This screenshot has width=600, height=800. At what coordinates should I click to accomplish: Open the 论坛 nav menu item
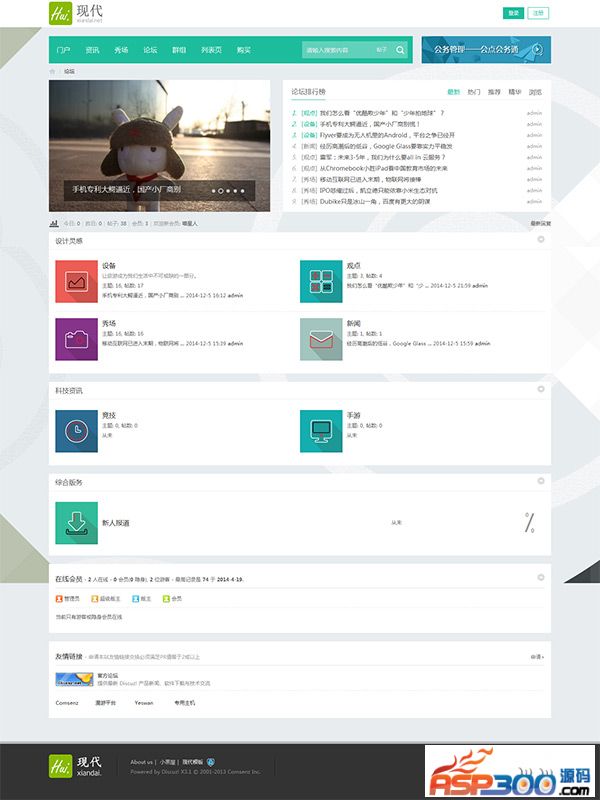click(x=150, y=50)
